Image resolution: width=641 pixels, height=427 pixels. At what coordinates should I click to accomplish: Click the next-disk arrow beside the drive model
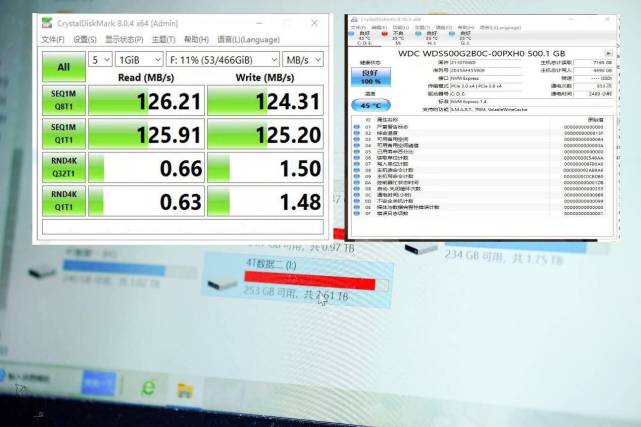(608, 53)
